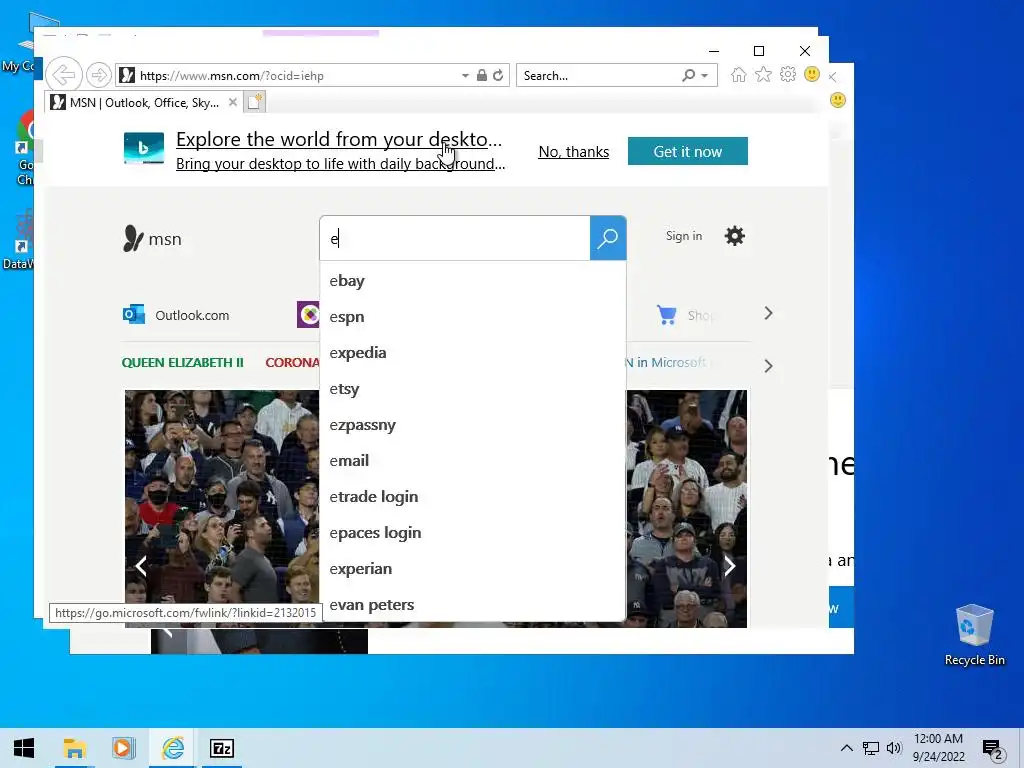This screenshot has width=1024, height=768.
Task: Go back with the browser back arrow
Action: 64,75
